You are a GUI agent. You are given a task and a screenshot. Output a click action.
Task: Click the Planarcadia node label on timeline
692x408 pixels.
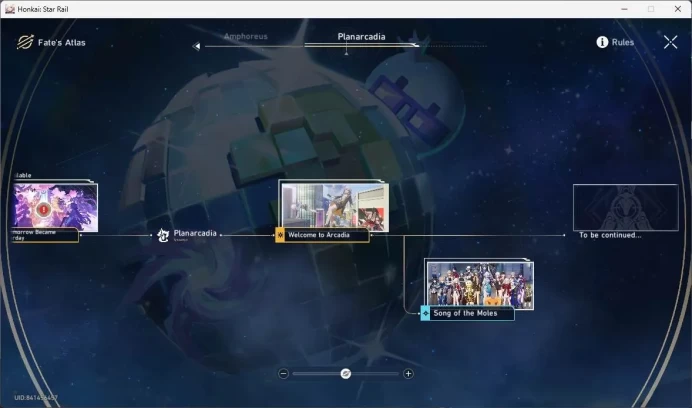pos(195,233)
